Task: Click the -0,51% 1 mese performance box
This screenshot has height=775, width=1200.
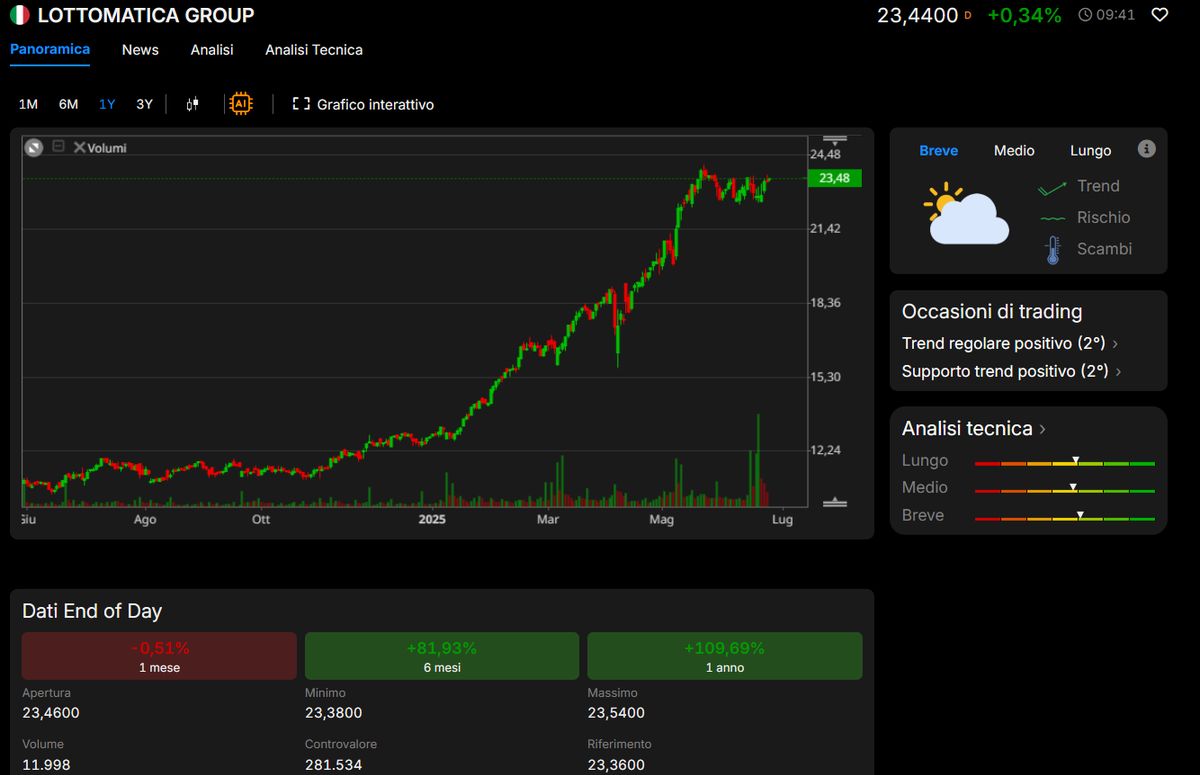Action: tap(159, 656)
